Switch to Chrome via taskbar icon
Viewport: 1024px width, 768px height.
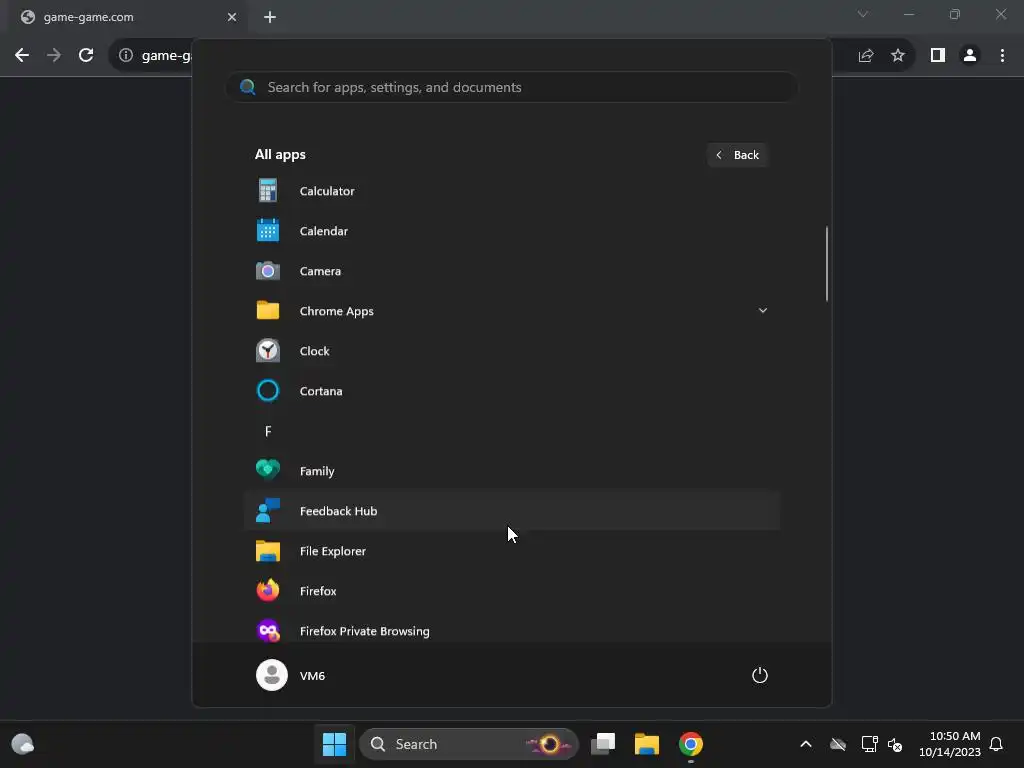coord(690,744)
